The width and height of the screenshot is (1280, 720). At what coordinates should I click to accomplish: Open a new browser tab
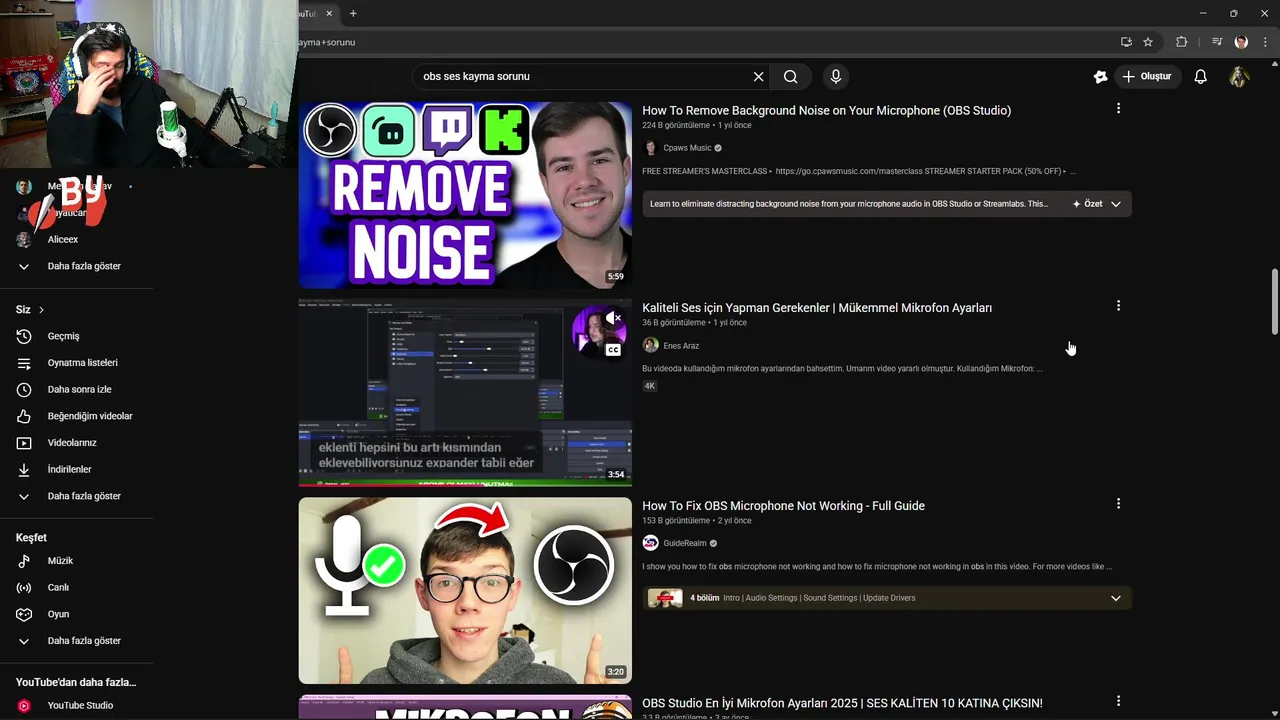tap(353, 13)
